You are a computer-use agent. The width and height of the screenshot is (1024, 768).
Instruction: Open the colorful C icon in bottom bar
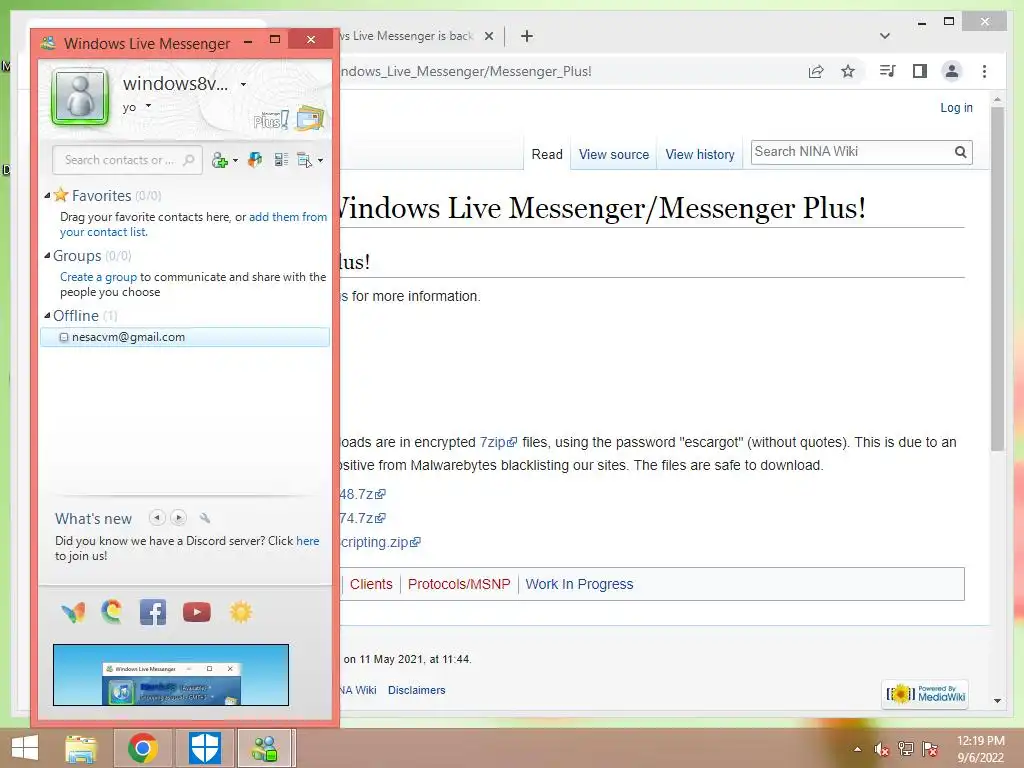click(112, 612)
